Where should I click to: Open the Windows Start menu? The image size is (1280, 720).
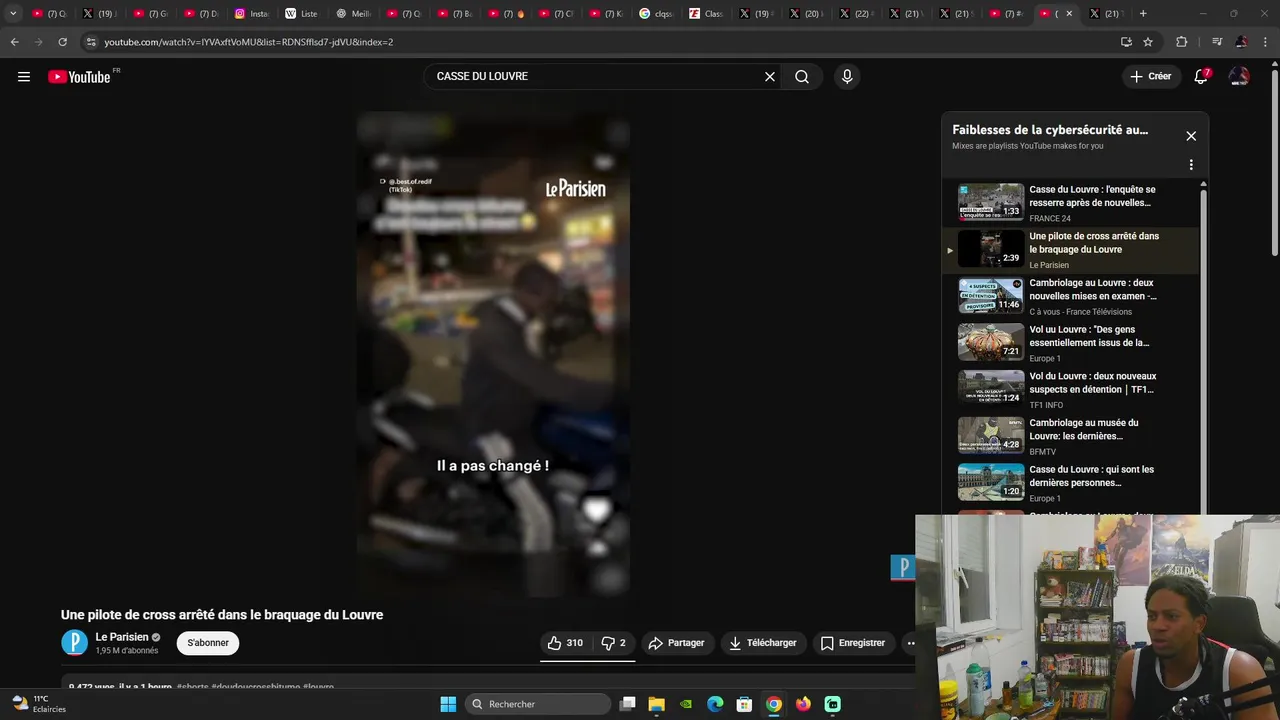(x=448, y=704)
